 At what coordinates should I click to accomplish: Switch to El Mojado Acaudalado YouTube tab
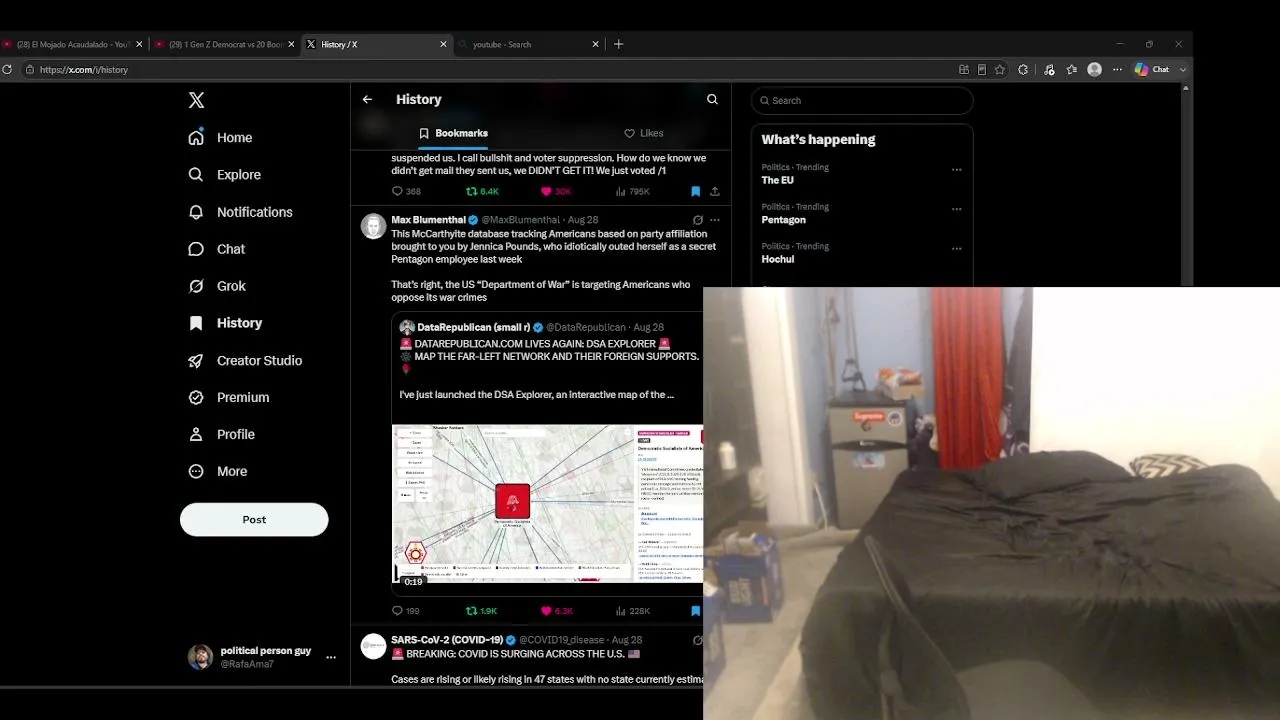(73, 44)
